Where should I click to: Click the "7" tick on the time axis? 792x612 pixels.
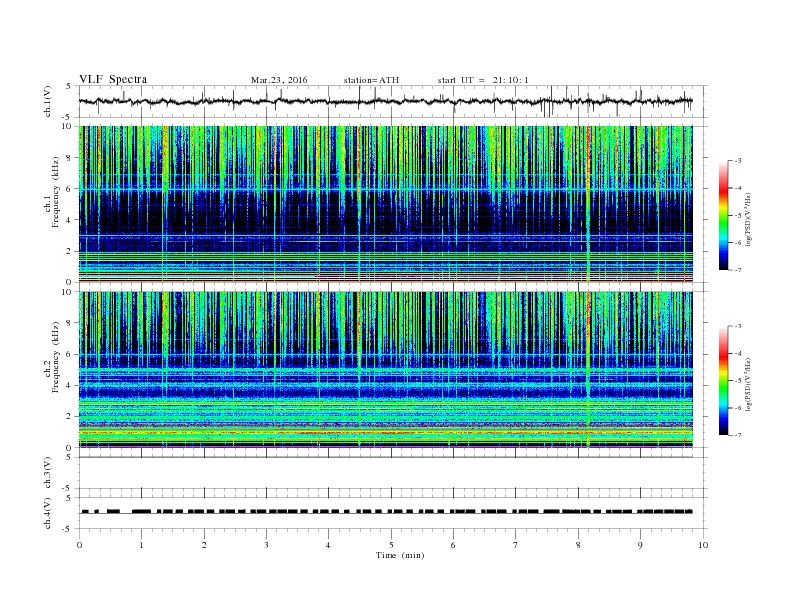(516, 545)
